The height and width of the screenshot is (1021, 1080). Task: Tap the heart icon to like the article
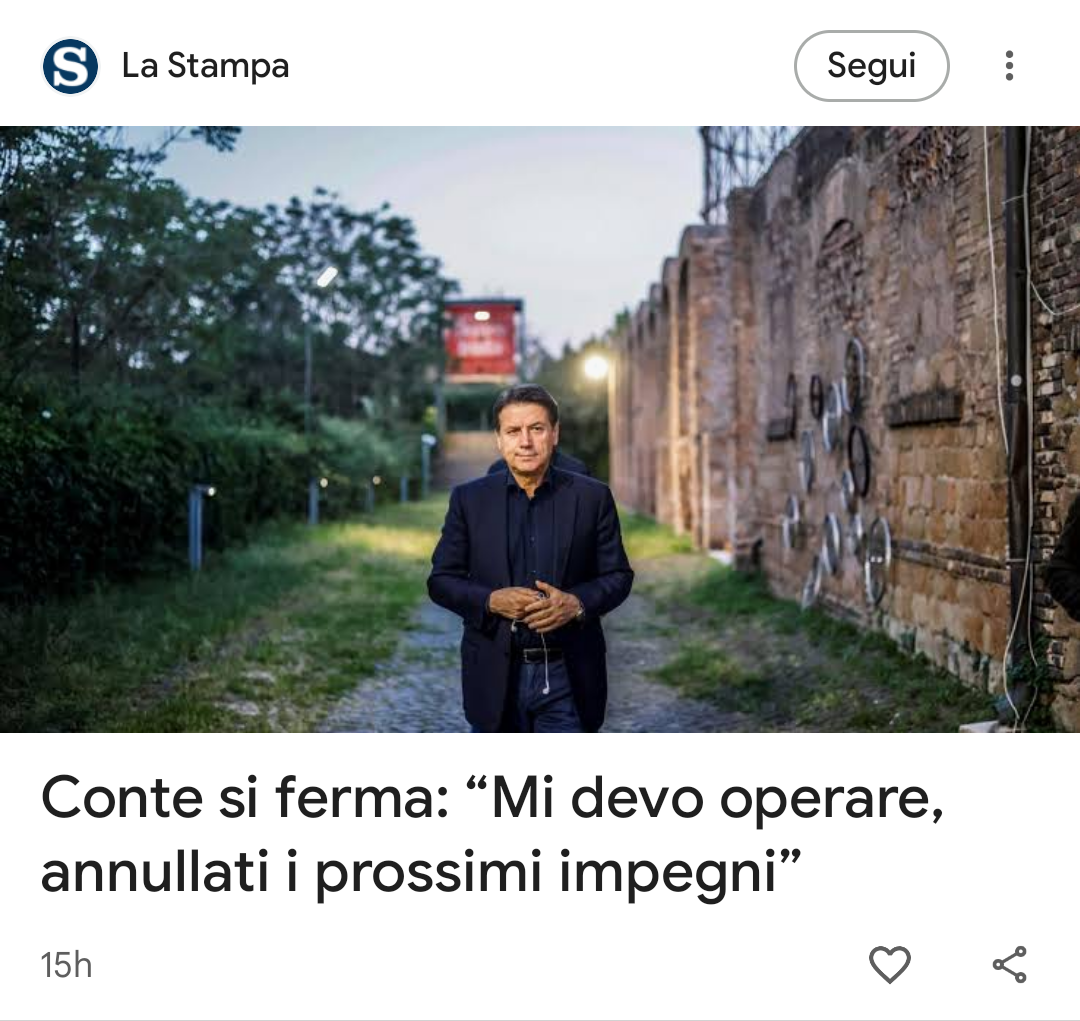[x=890, y=964]
